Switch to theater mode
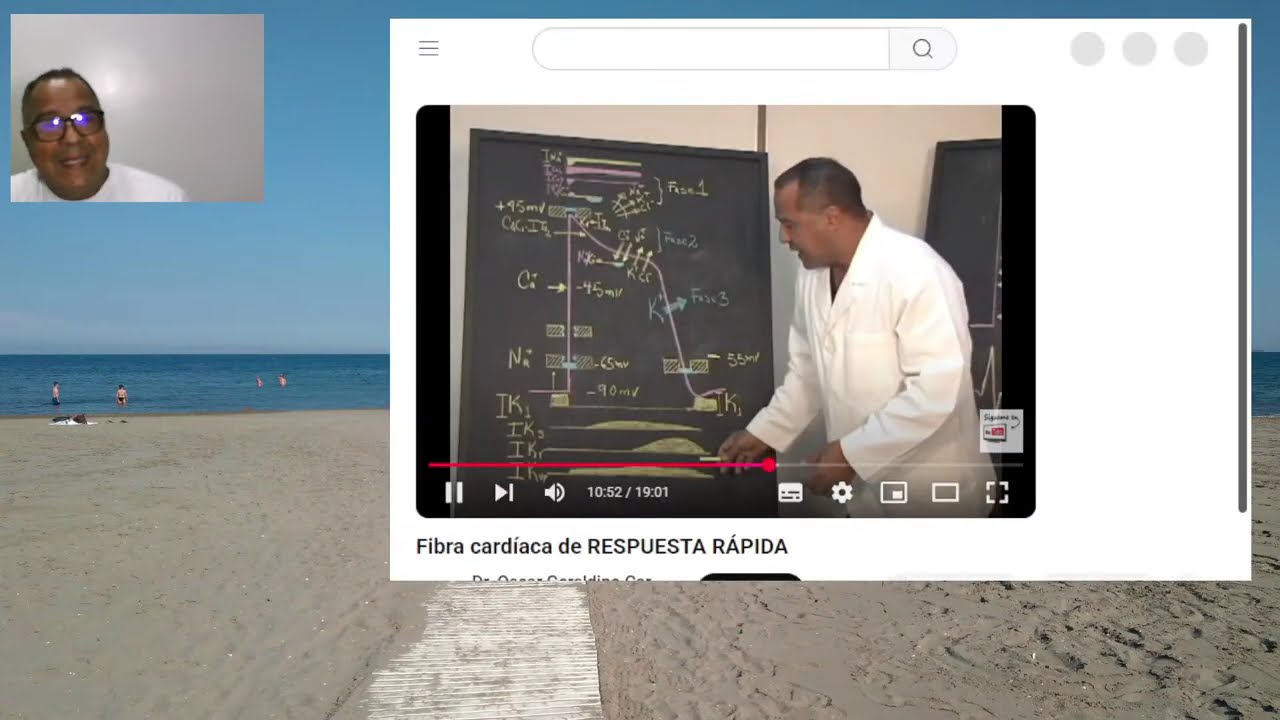The image size is (1280, 720). [945, 492]
